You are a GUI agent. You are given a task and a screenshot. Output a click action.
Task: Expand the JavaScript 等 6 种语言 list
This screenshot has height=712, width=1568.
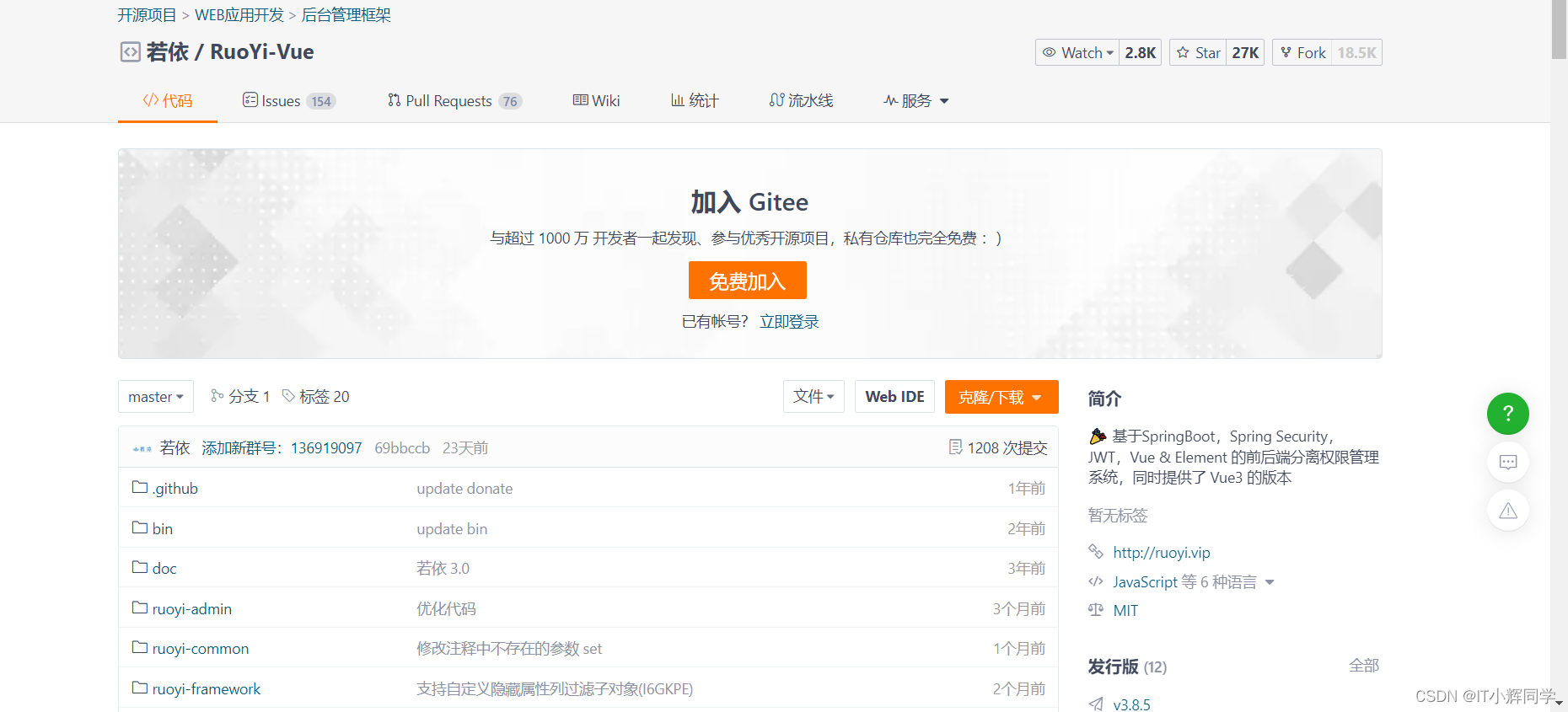coord(1193,582)
